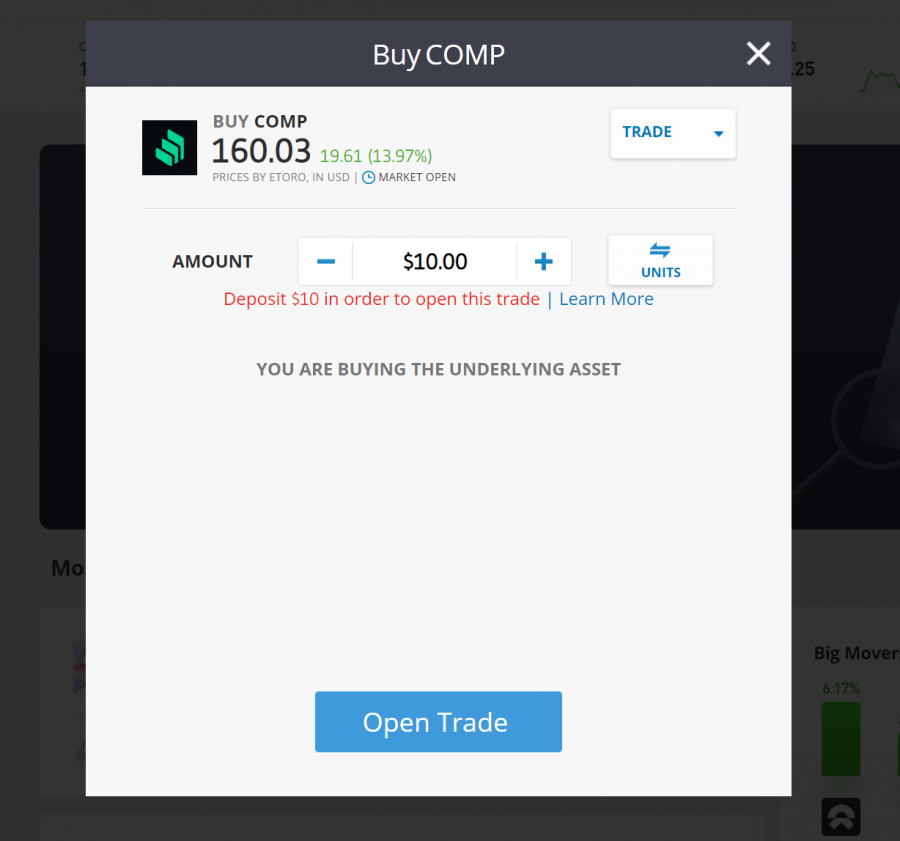The image size is (900, 841).
Task: Click the green sparkline chart behind dialog
Action: (879, 81)
